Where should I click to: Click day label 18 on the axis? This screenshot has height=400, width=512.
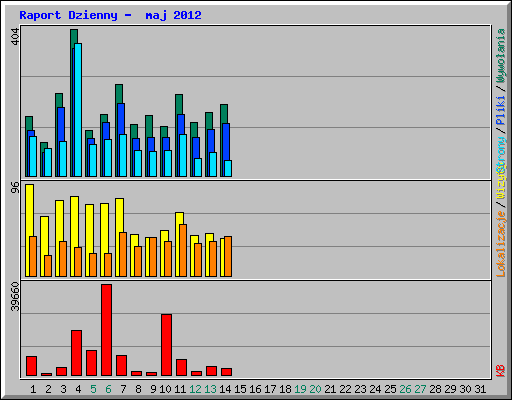[x=285, y=389]
